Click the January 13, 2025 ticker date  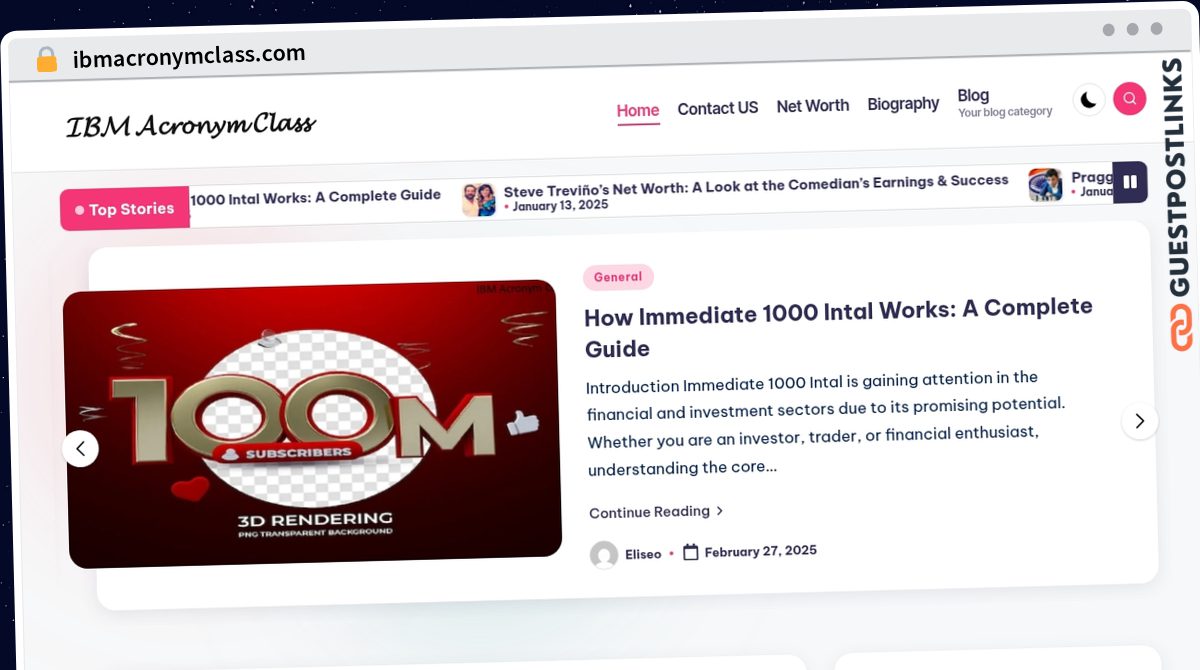click(560, 206)
